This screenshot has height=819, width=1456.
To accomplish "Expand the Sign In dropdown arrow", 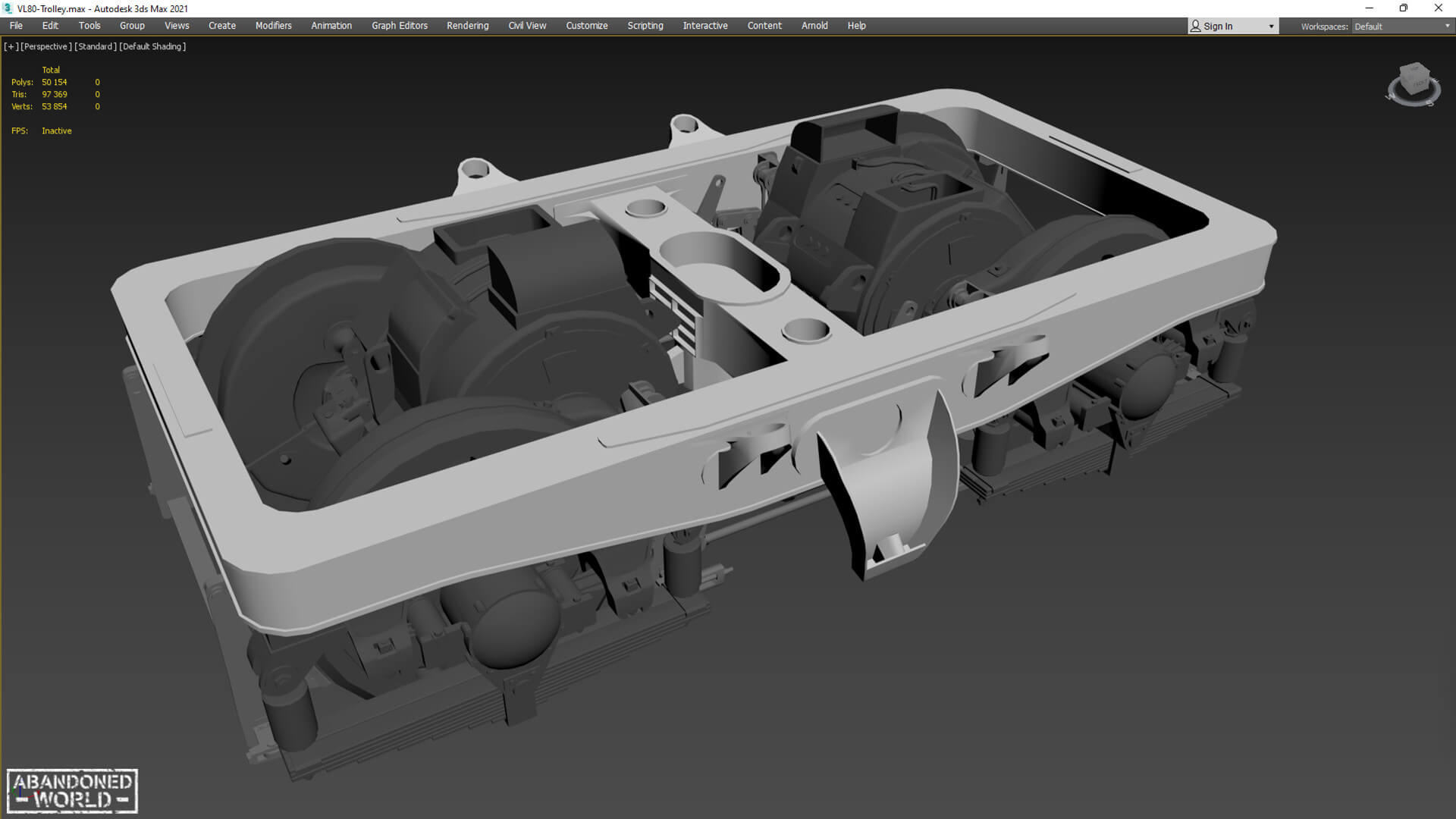I will click(1271, 27).
